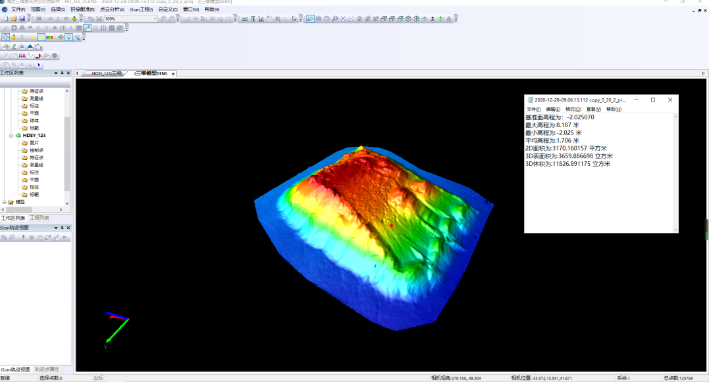This screenshot has height=385, width=709.
Task: Click the black stick-figure icon in view toolbar
Action: point(433,19)
